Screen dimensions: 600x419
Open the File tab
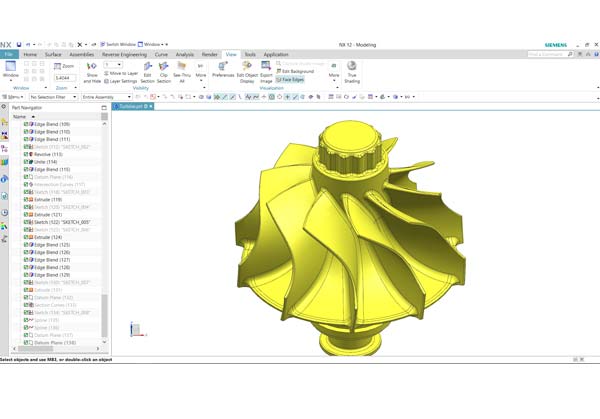click(x=9, y=54)
